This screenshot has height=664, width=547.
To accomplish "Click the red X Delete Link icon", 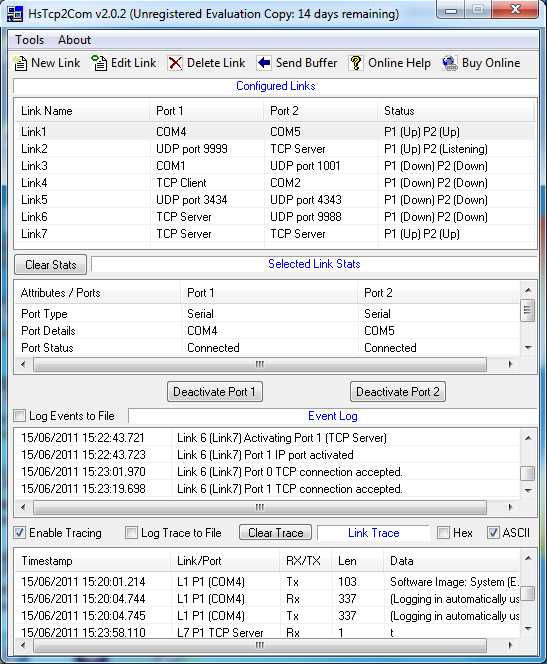I will pos(175,63).
